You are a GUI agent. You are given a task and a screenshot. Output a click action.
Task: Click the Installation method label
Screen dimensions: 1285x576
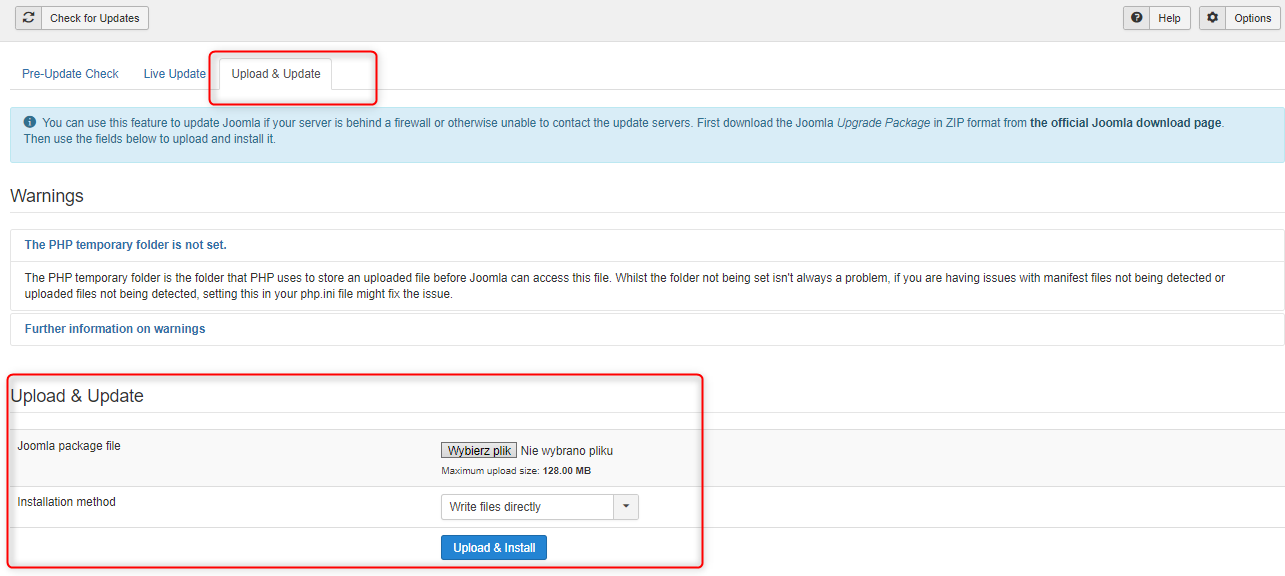click(67, 502)
